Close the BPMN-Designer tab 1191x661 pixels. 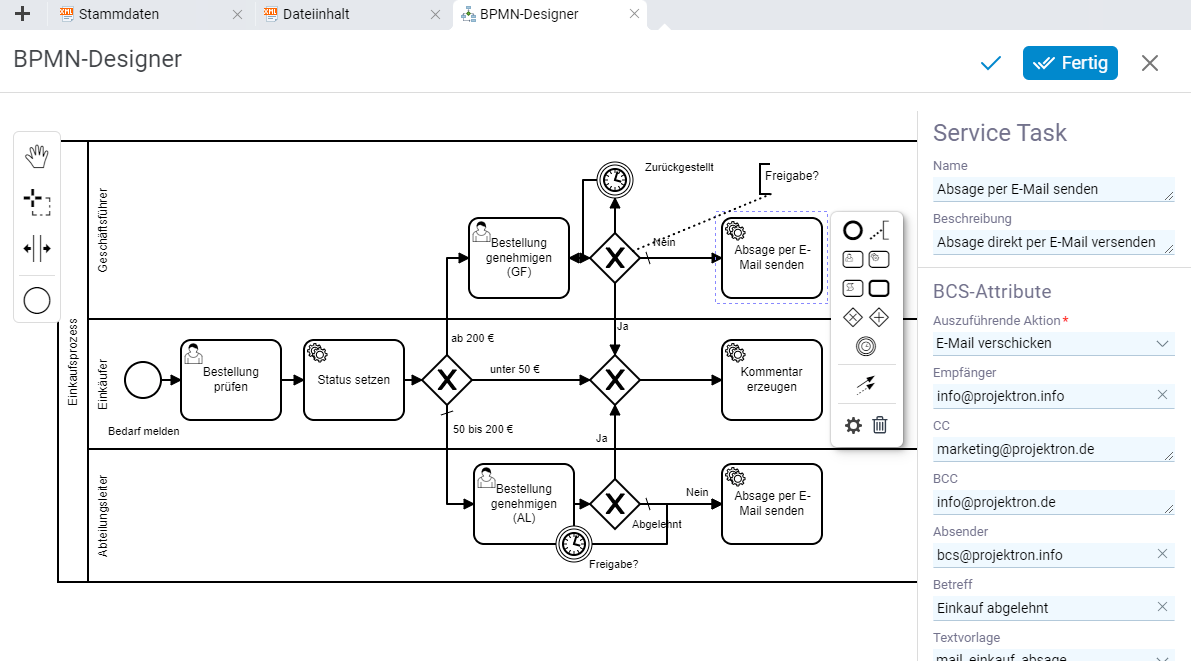pos(634,14)
